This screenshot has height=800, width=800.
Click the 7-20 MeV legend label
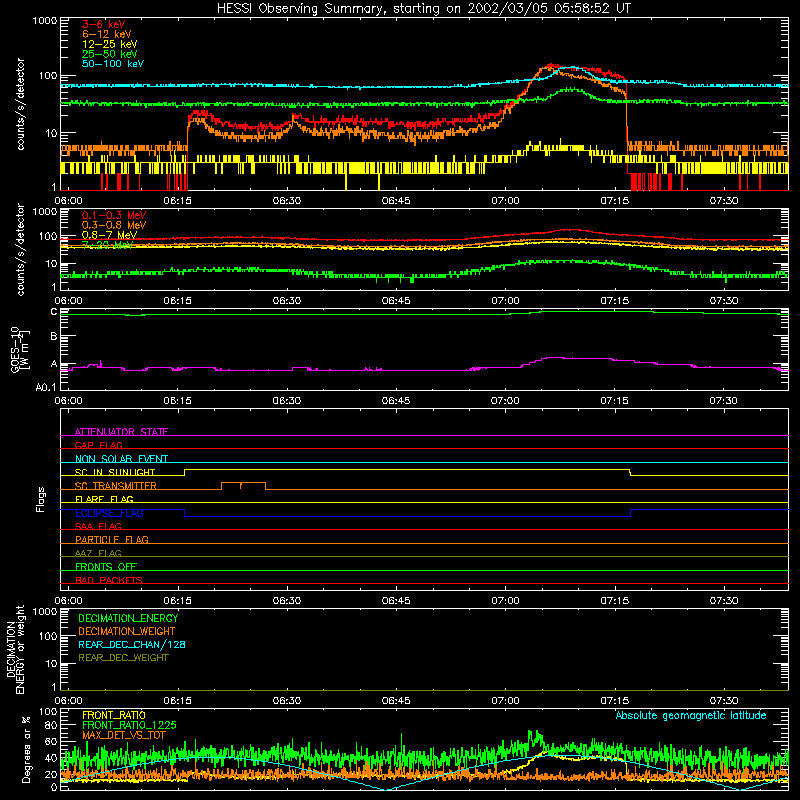pos(107,245)
